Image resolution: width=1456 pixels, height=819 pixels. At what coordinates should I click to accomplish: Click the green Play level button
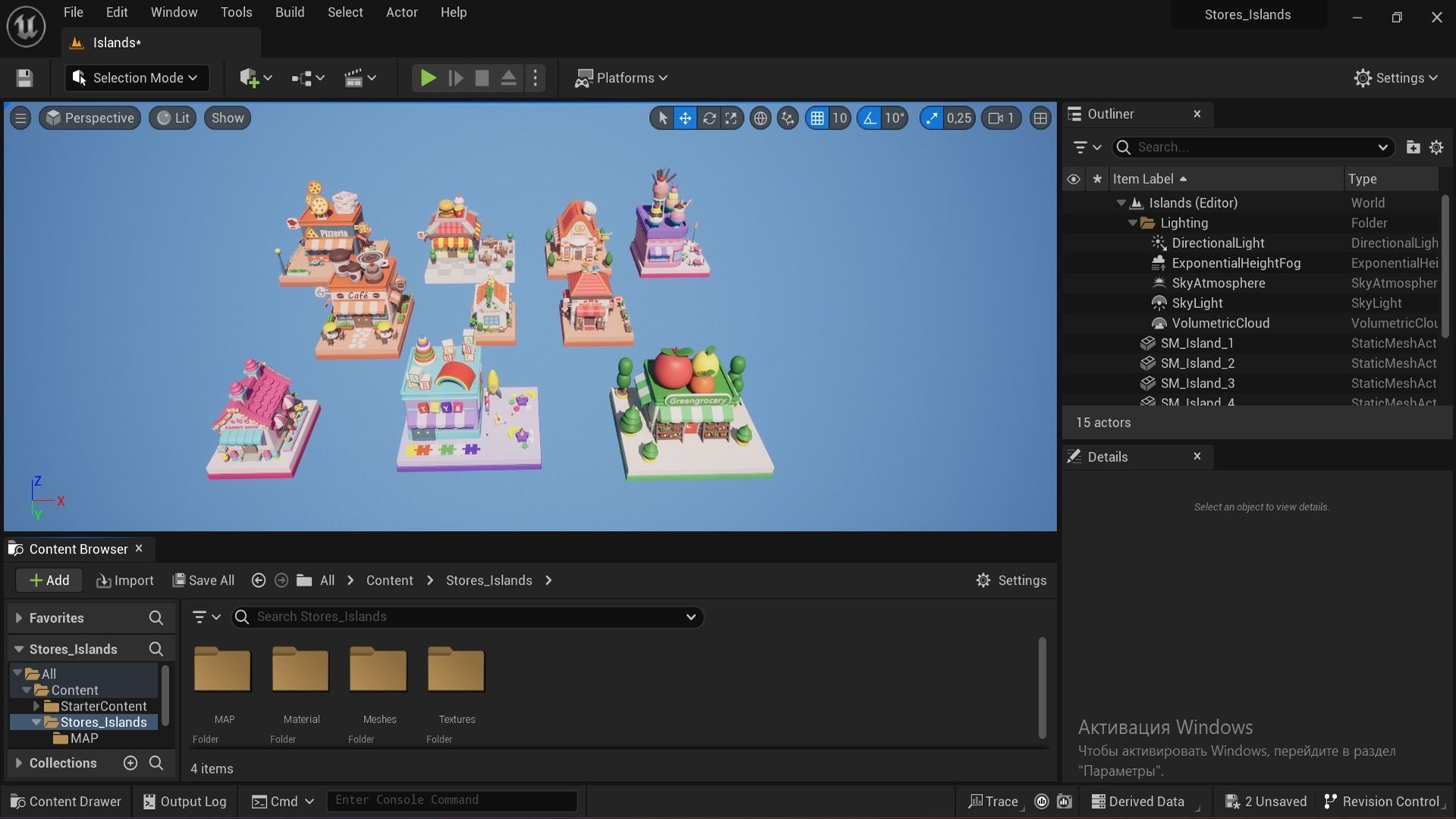tap(428, 78)
